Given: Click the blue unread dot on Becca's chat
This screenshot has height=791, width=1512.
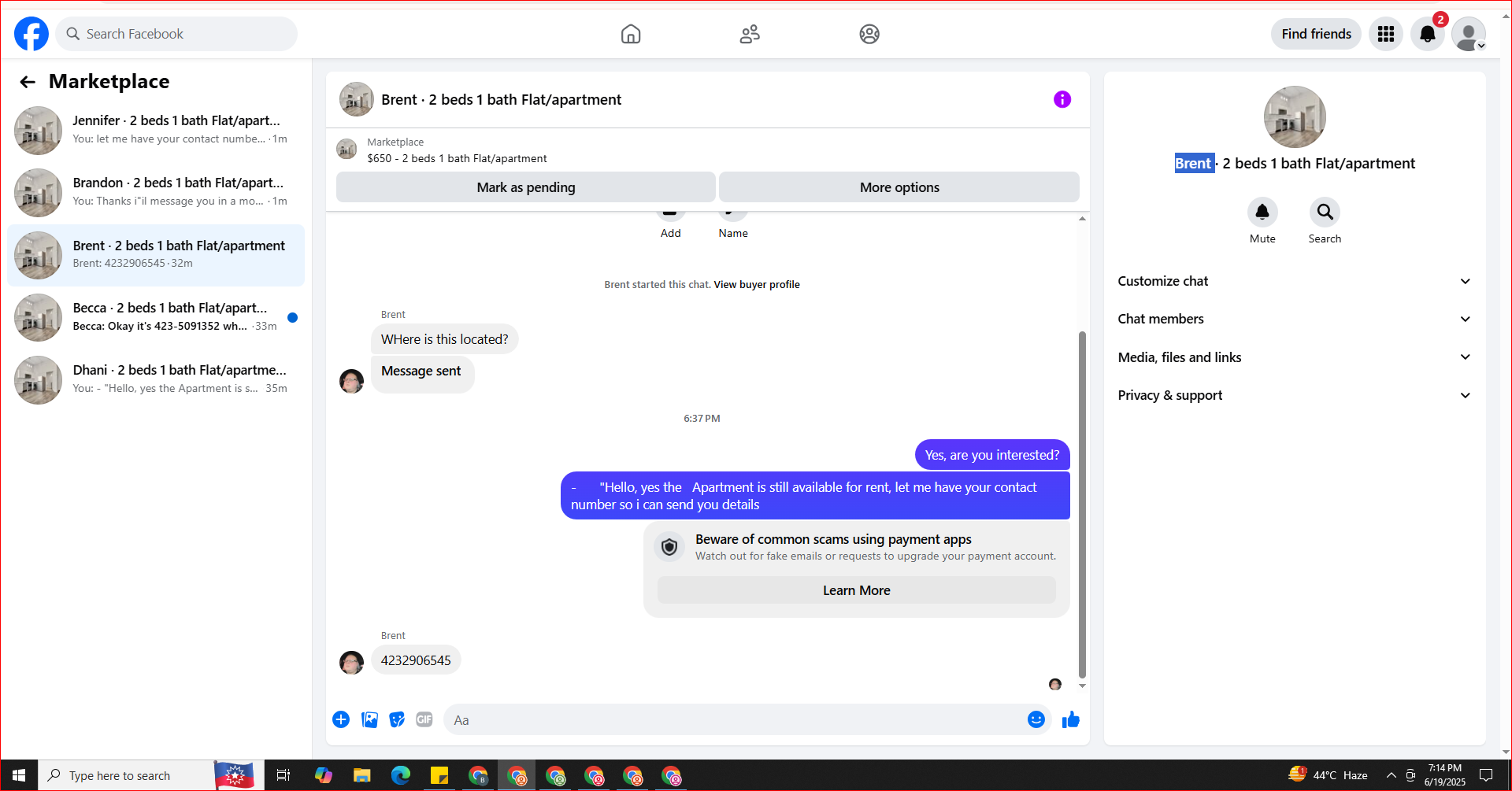Looking at the screenshot, I should [x=293, y=318].
